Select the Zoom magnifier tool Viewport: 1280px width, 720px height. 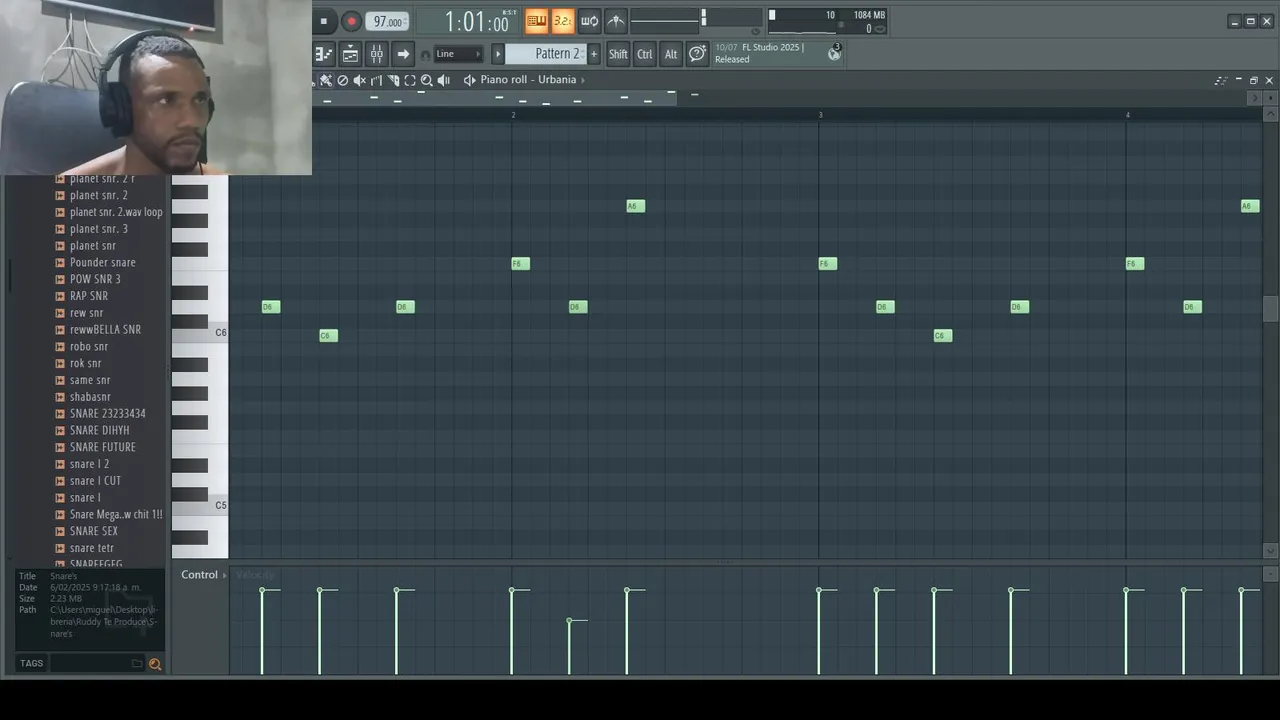click(427, 80)
